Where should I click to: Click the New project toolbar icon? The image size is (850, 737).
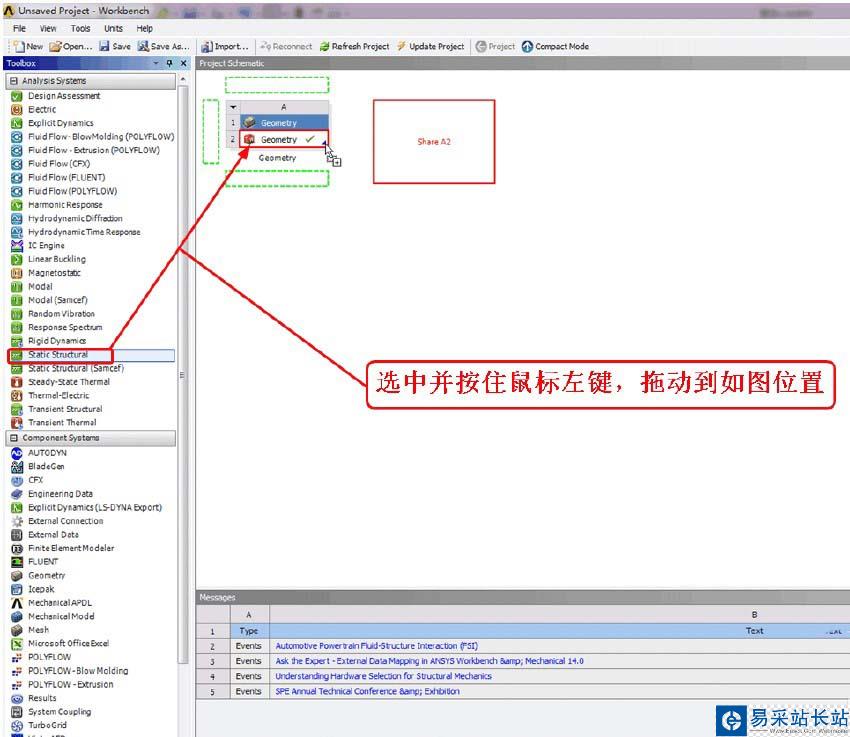[x=19, y=47]
